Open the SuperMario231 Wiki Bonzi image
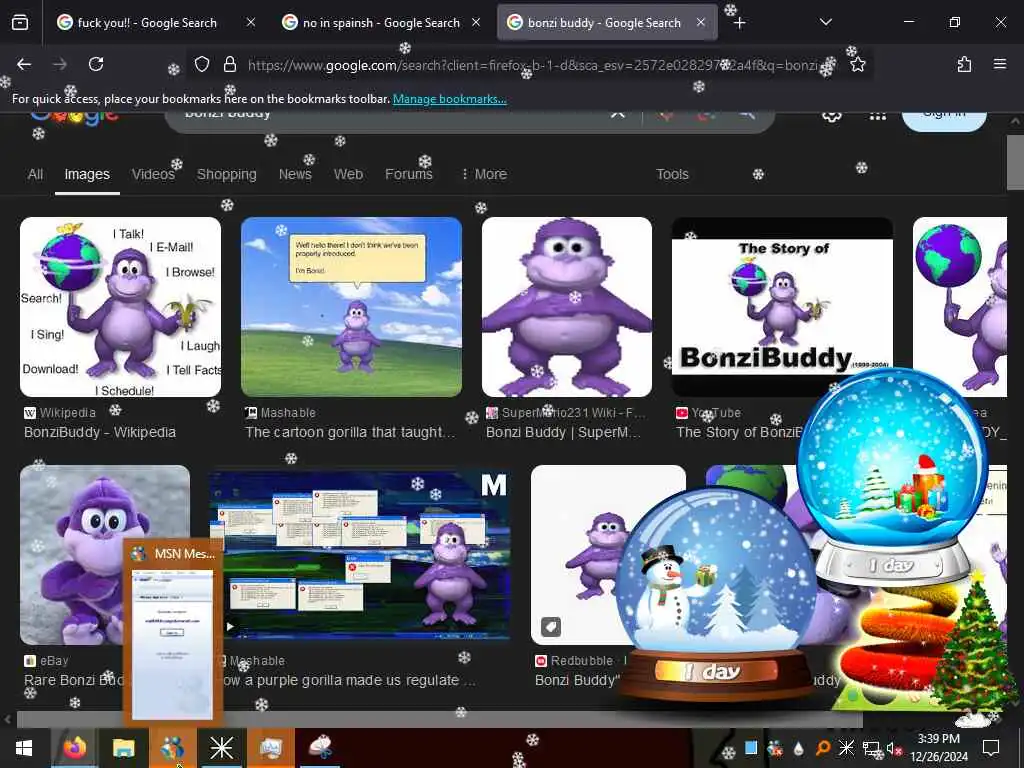The image size is (1024, 768). (567, 307)
